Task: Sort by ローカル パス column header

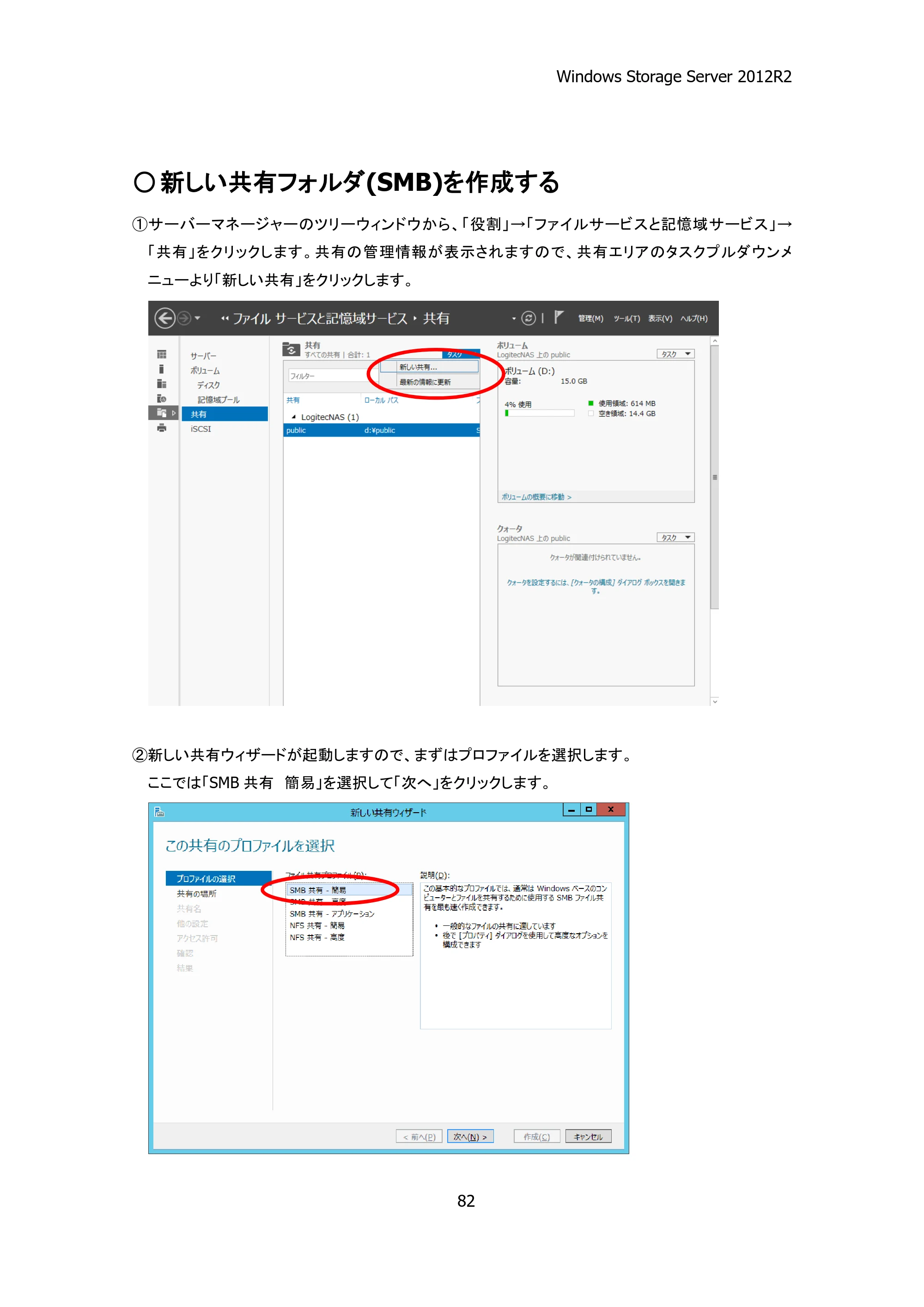Action: 381,400
